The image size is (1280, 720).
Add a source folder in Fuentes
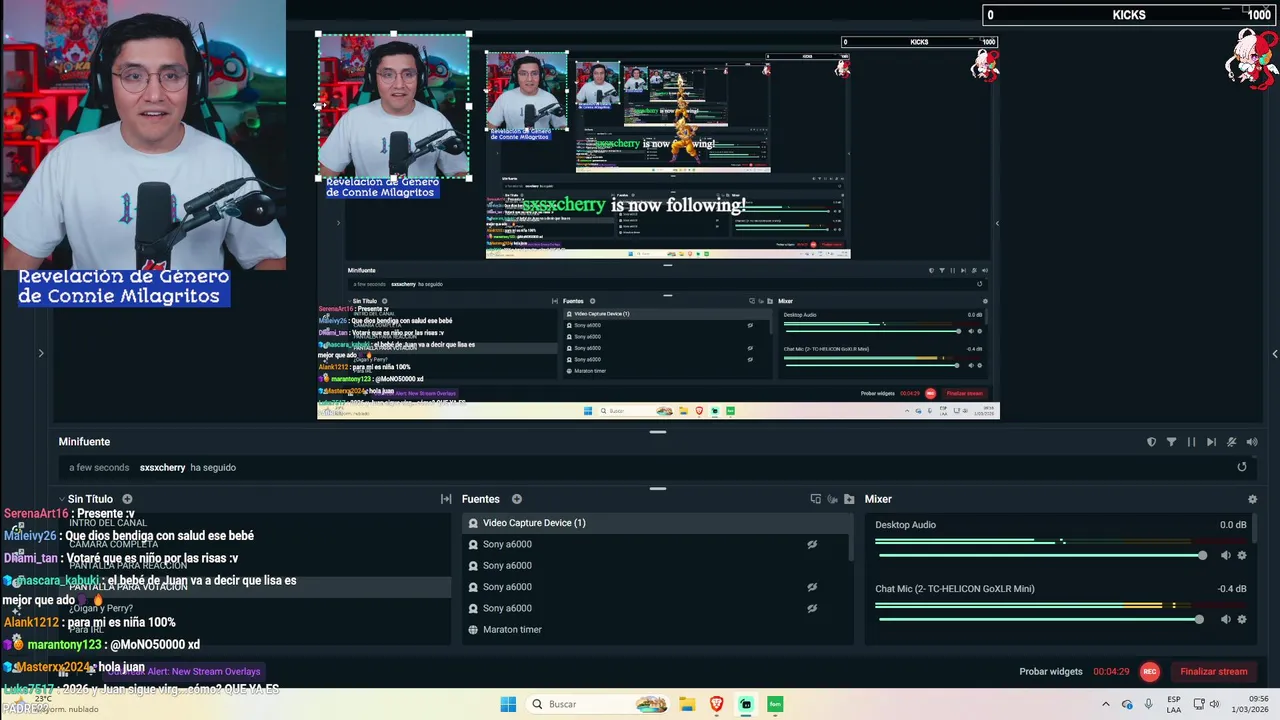(x=849, y=499)
